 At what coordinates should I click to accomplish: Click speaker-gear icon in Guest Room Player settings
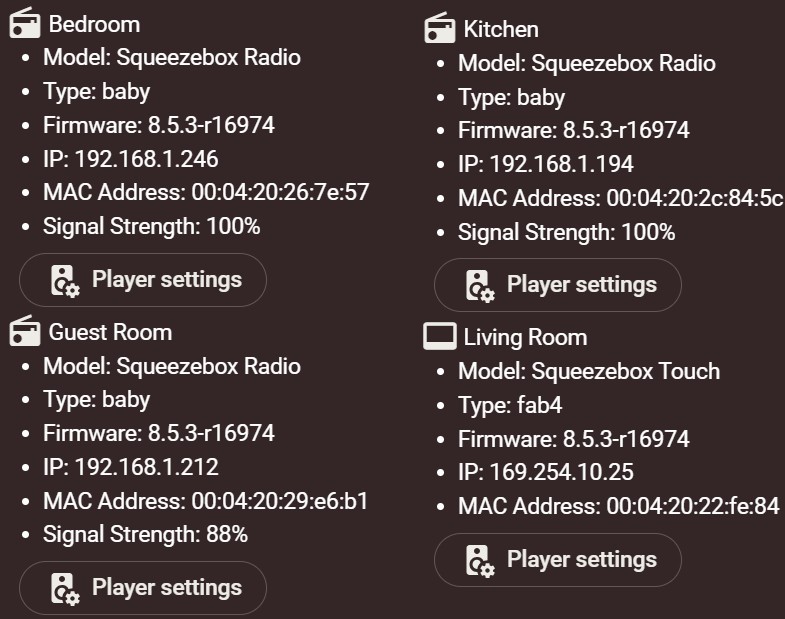[x=65, y=588]
